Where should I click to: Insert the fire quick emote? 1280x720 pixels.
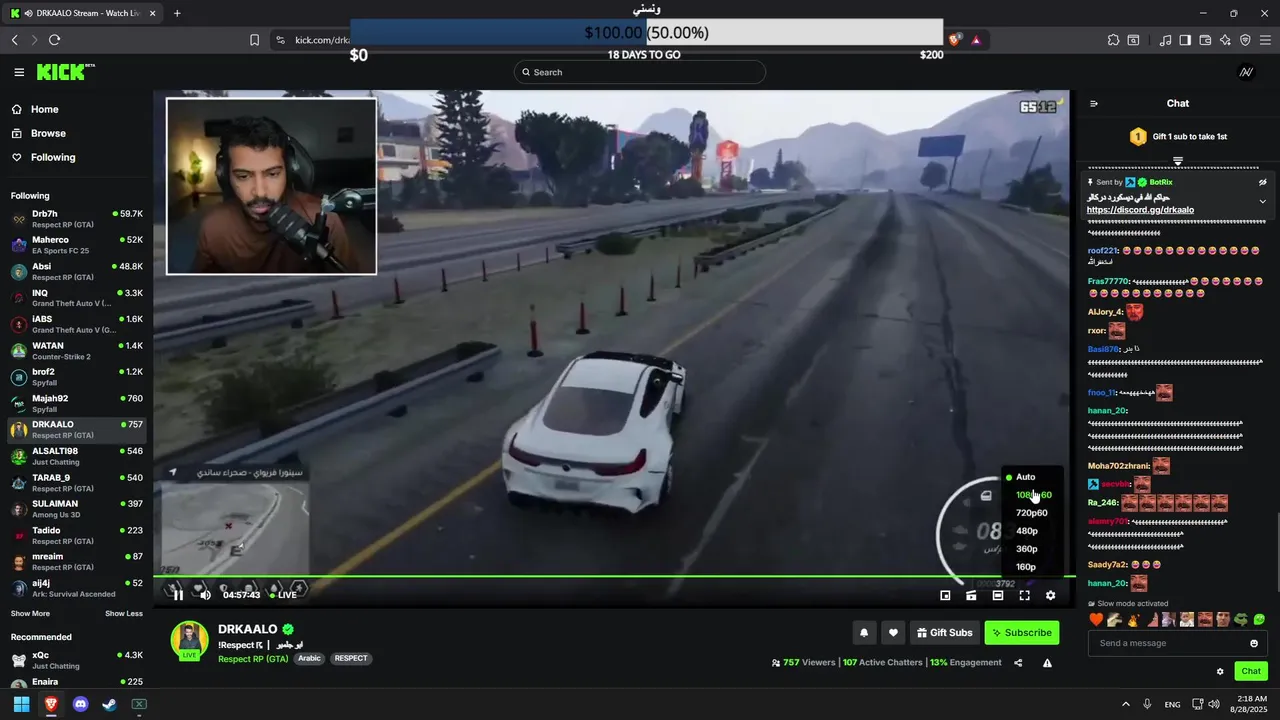point(1132,620)
